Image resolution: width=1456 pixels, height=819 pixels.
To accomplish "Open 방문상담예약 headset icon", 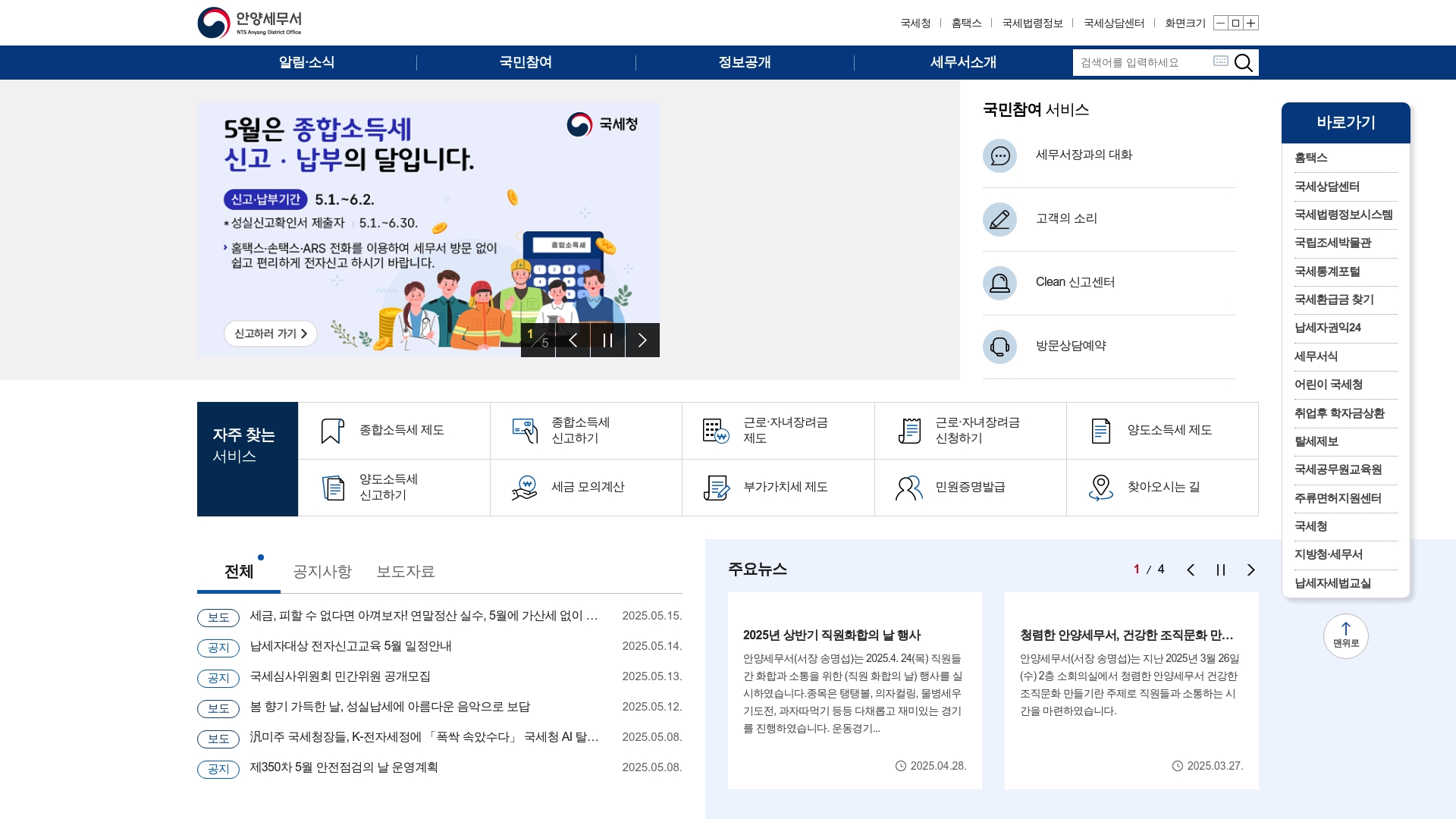I will 999,347.
